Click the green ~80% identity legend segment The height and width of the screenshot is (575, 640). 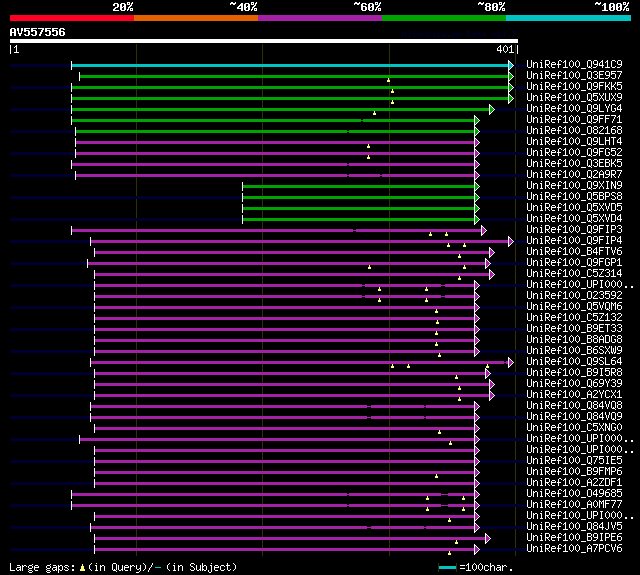click(x=444, y=18)
